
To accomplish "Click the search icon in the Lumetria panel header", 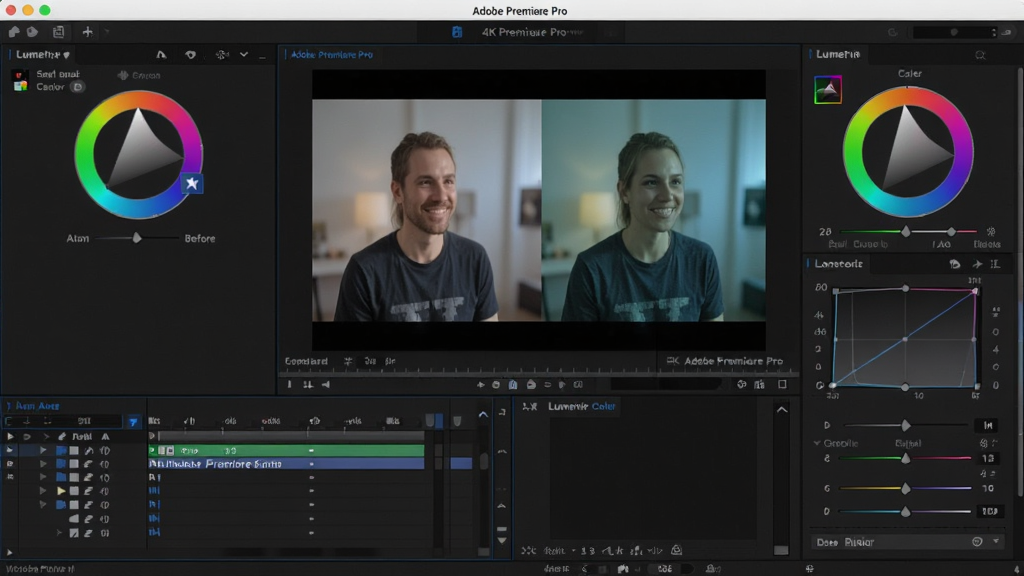I will pyautogui.click(x=980, y=55).
